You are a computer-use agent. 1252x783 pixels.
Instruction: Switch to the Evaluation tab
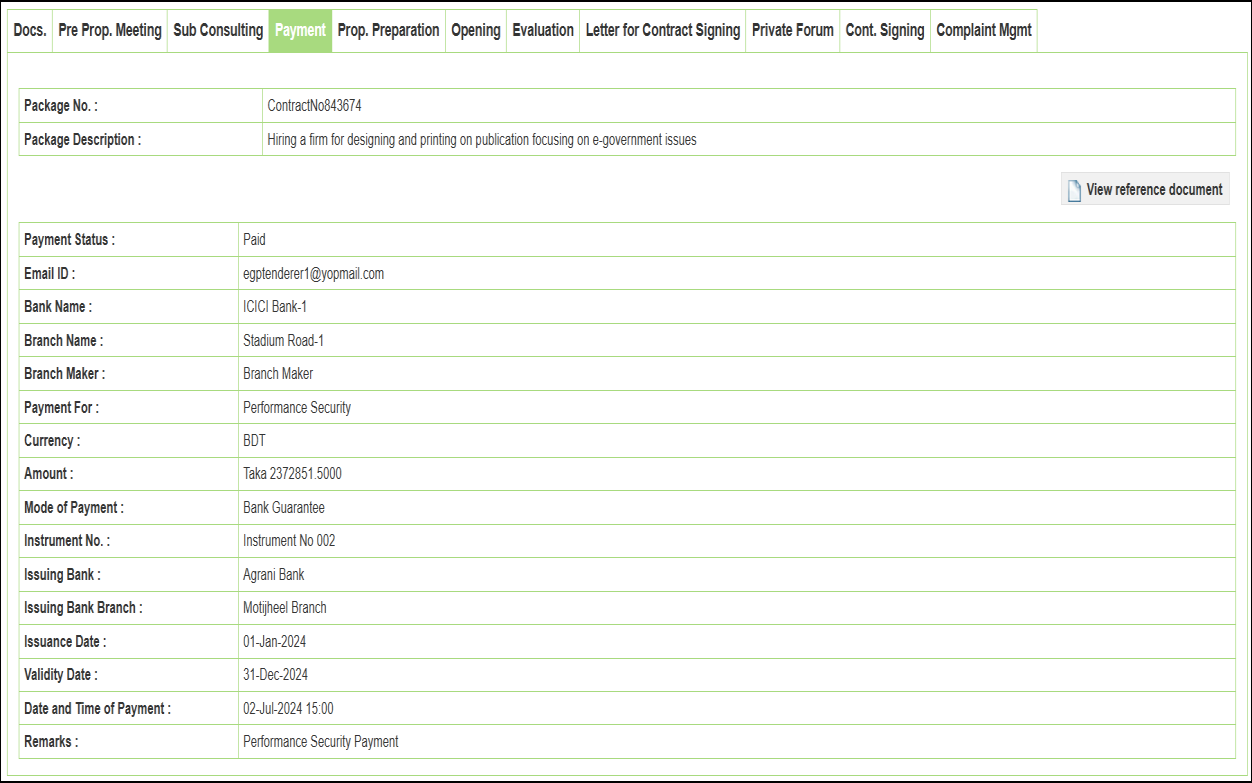coord(543,31)
